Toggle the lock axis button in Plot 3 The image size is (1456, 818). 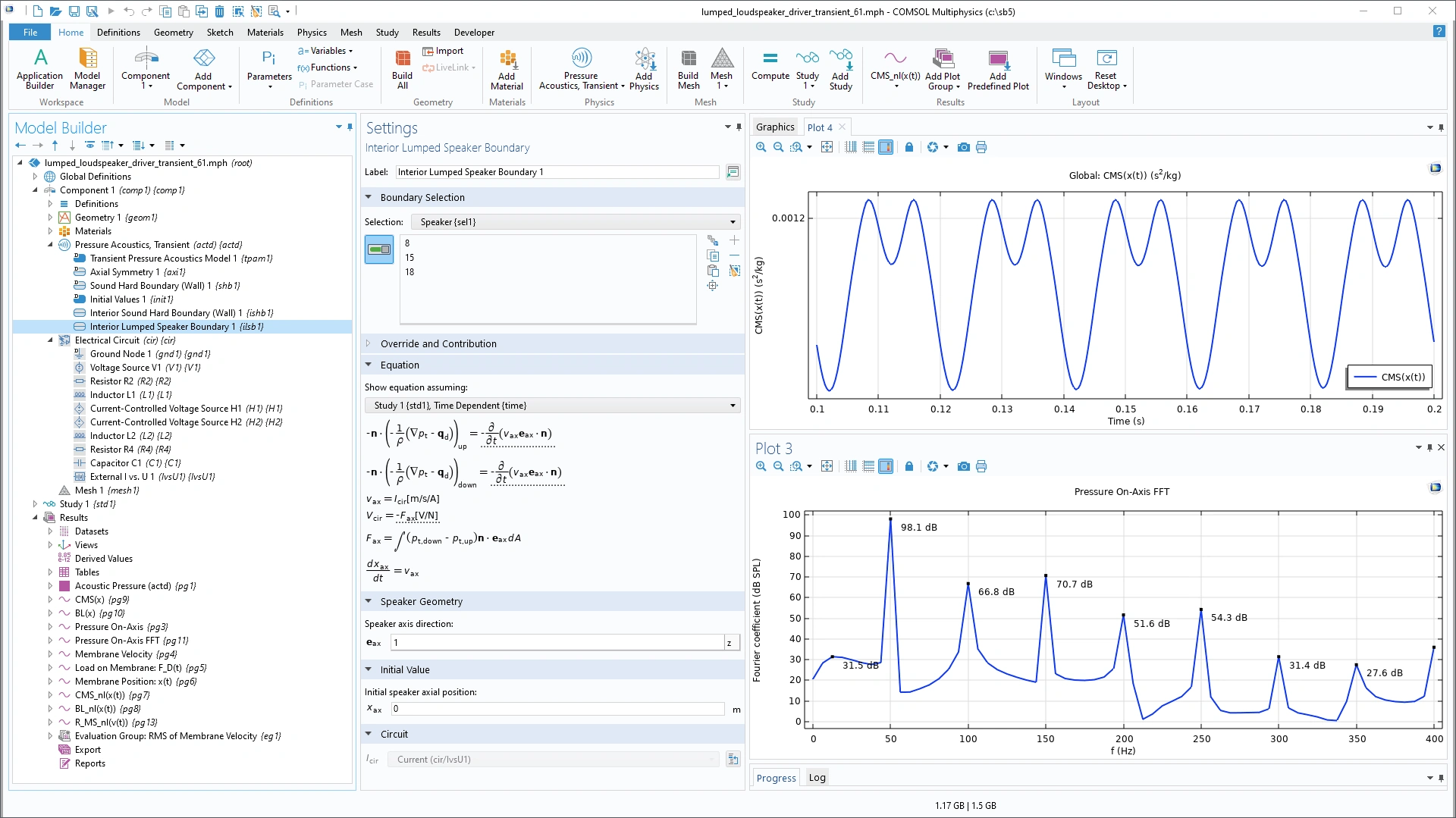(908, 466)
